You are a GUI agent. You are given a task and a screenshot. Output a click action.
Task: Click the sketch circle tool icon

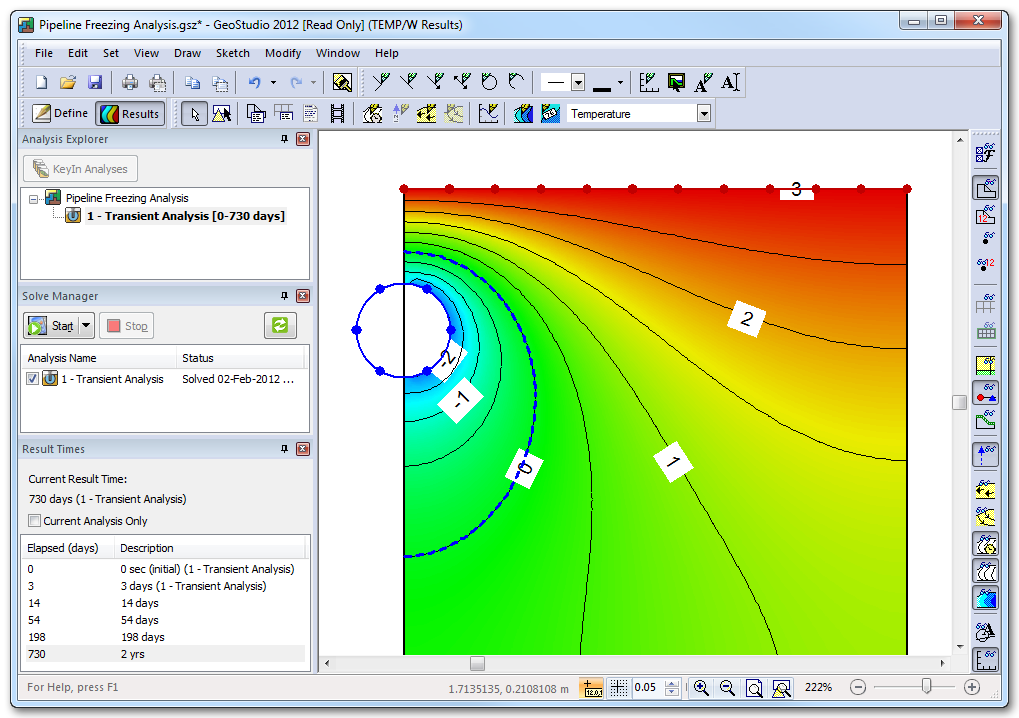(x=489, y=83)
